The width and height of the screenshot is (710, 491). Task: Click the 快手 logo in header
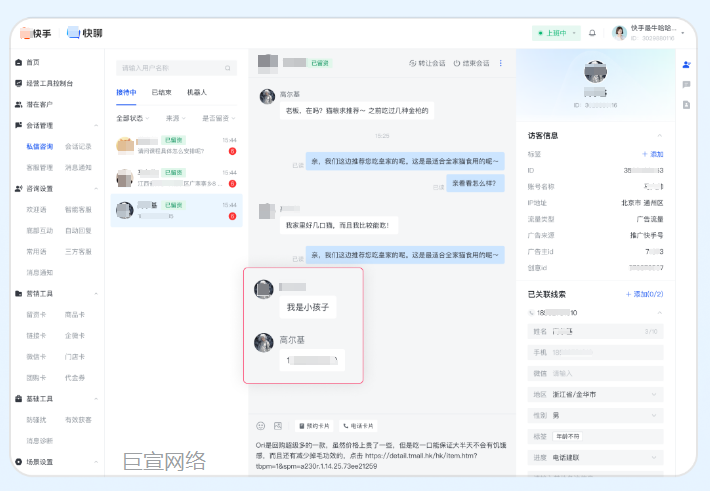point(36,33)
